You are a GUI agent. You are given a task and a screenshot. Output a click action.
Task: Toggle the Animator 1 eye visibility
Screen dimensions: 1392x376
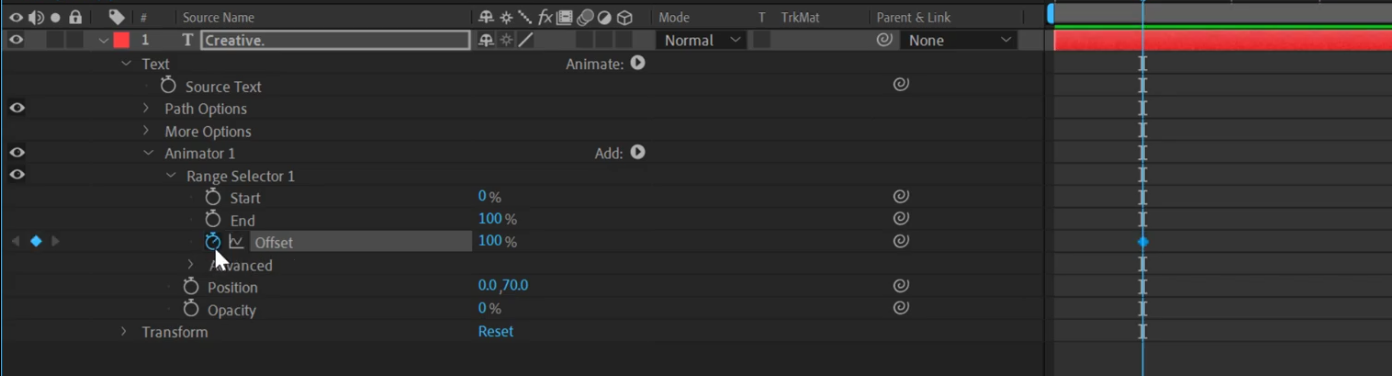point(17,153)
